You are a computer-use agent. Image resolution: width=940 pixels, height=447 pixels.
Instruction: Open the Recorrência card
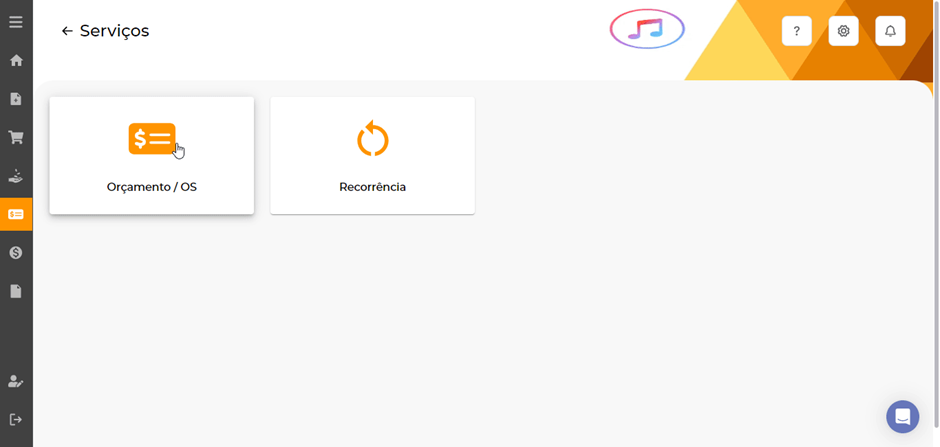(x=372, y=155)
